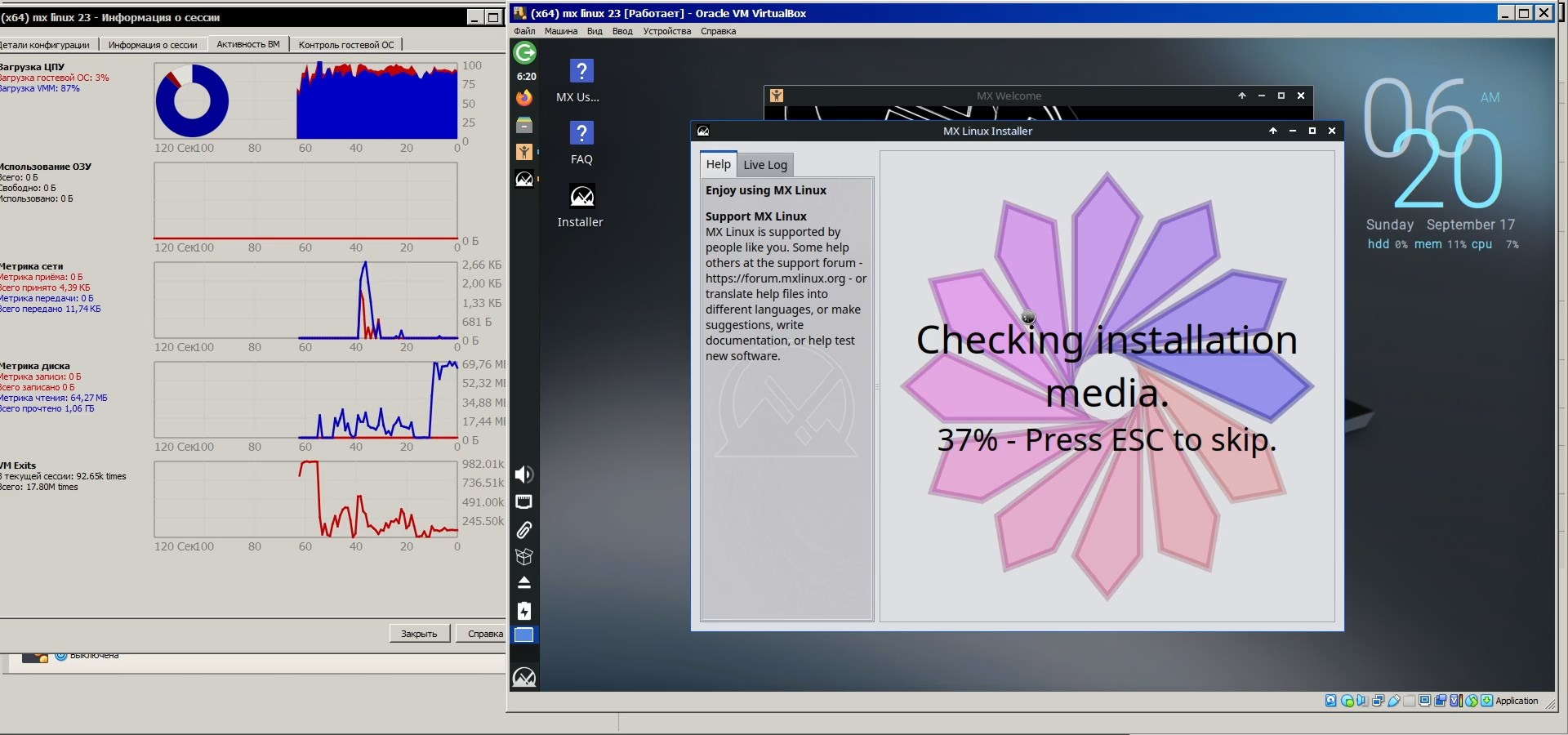Open the file manager drawer icon in panel

(524, 125)
